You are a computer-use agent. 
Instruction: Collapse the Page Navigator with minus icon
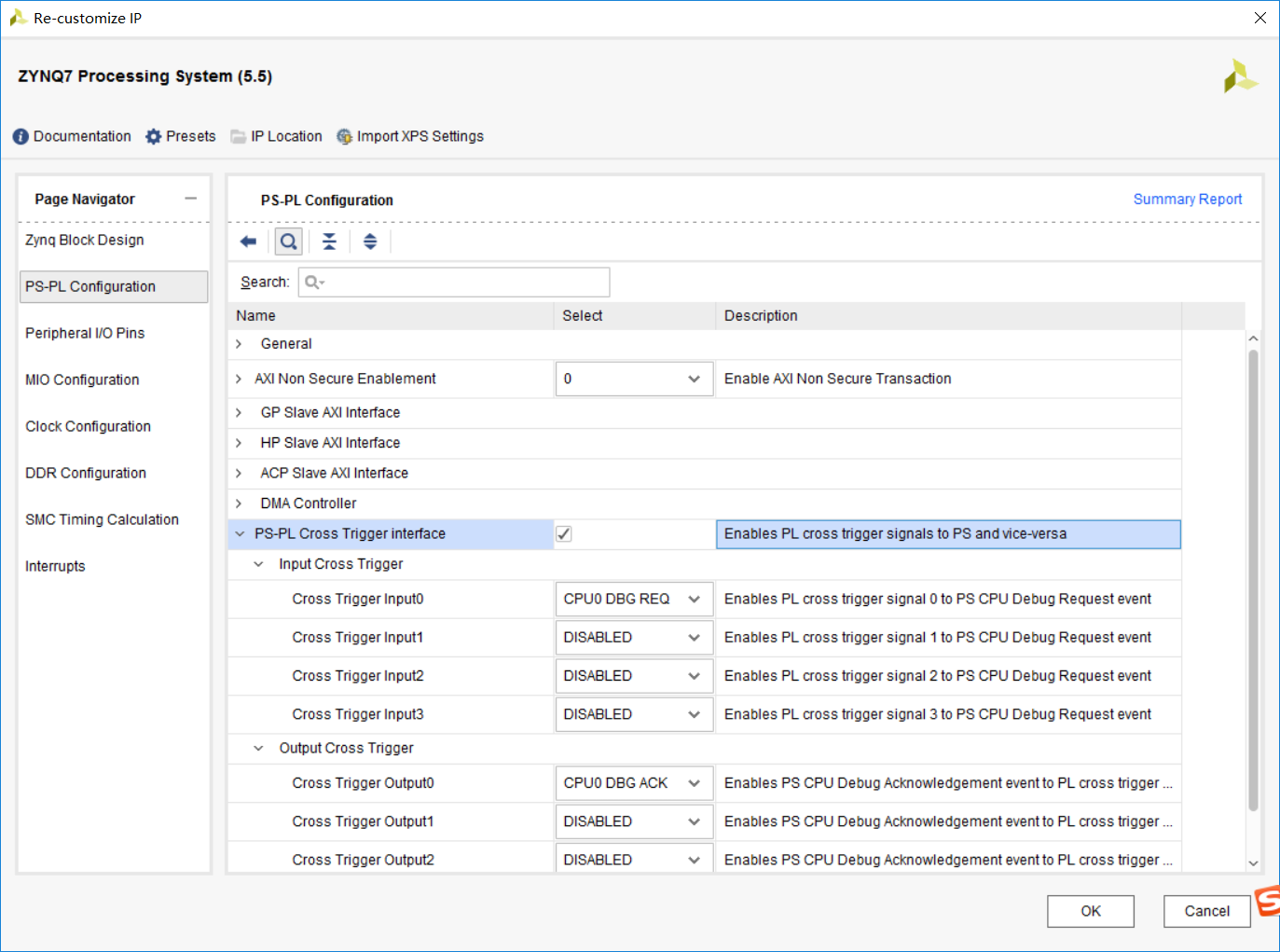191,199
